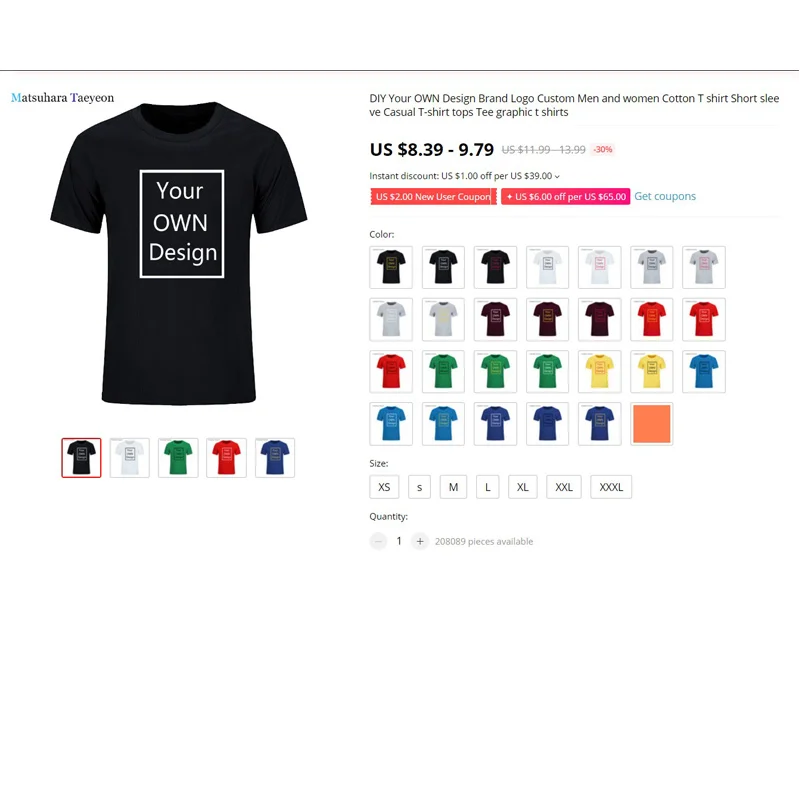Select the first maroon shirt color option
The height and width of the screenshot is (800, 800).
point(495,319)
